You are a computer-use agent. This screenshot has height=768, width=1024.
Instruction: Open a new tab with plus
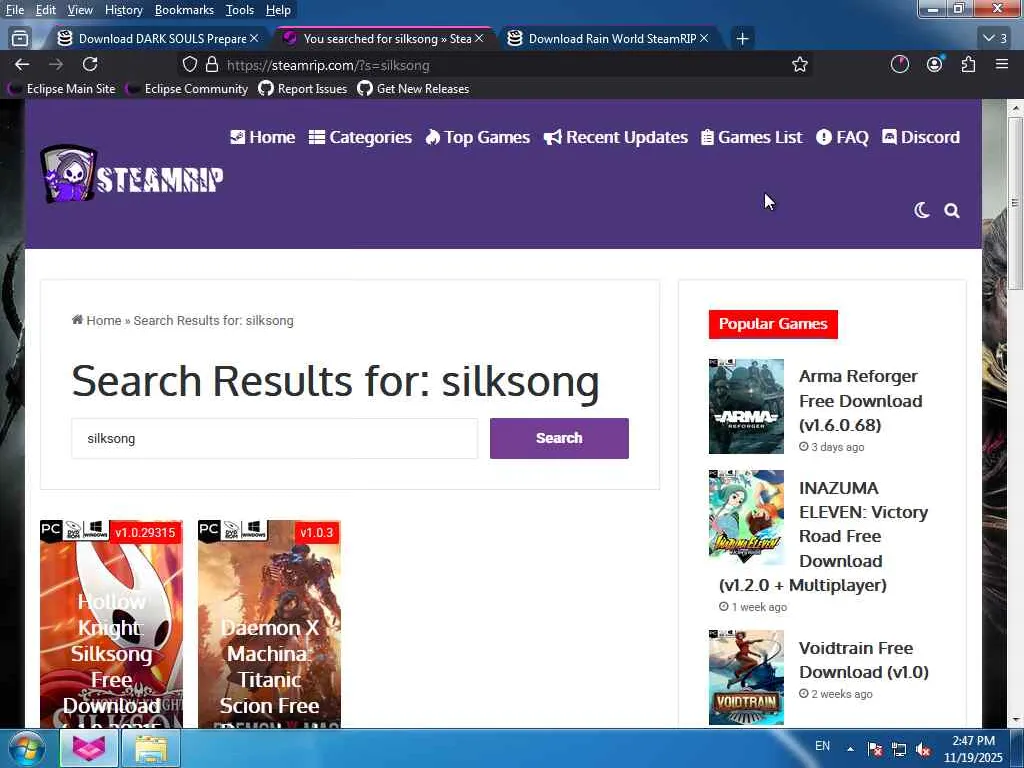(742, 39)
